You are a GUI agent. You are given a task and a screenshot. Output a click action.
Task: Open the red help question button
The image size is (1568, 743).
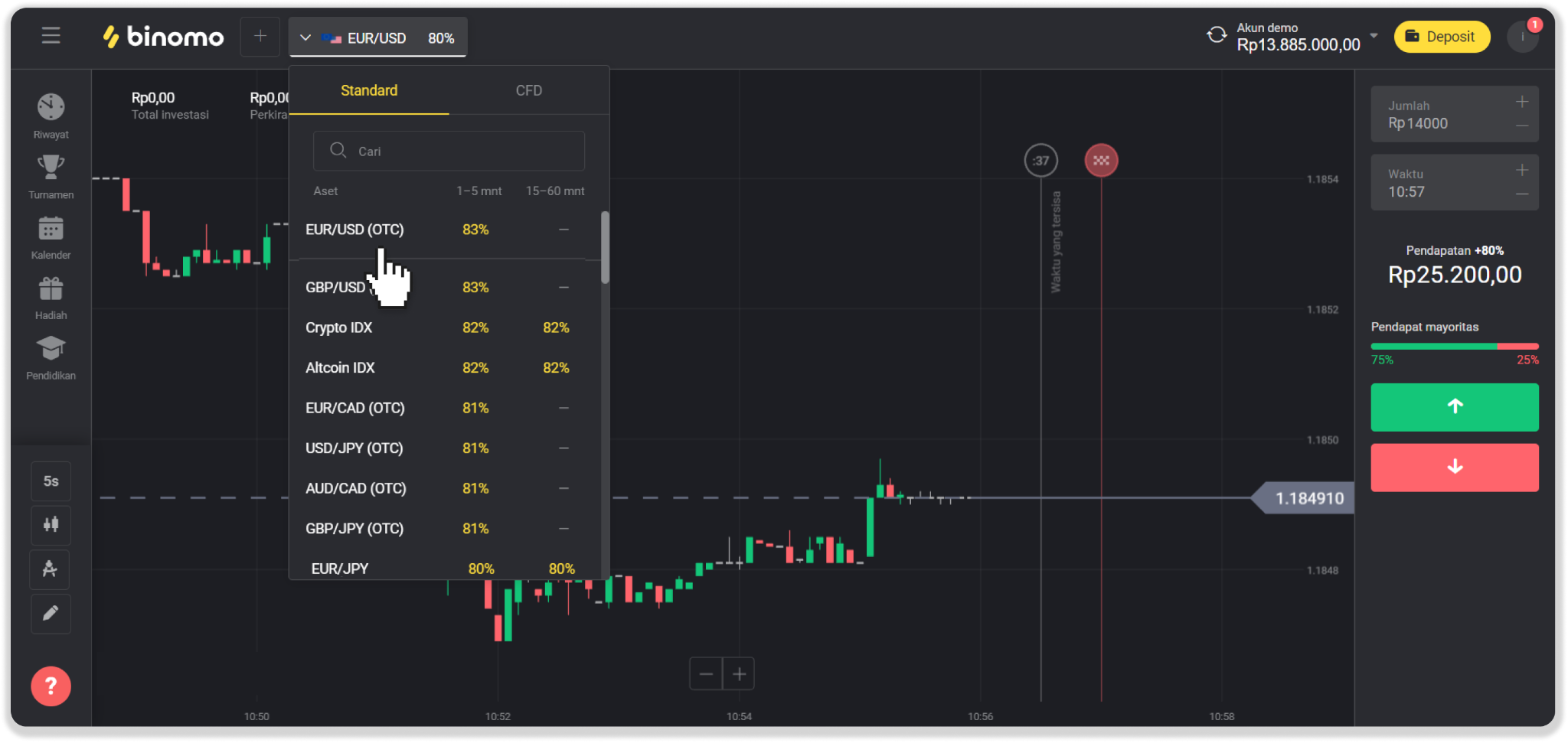click(x=51, y=686)
